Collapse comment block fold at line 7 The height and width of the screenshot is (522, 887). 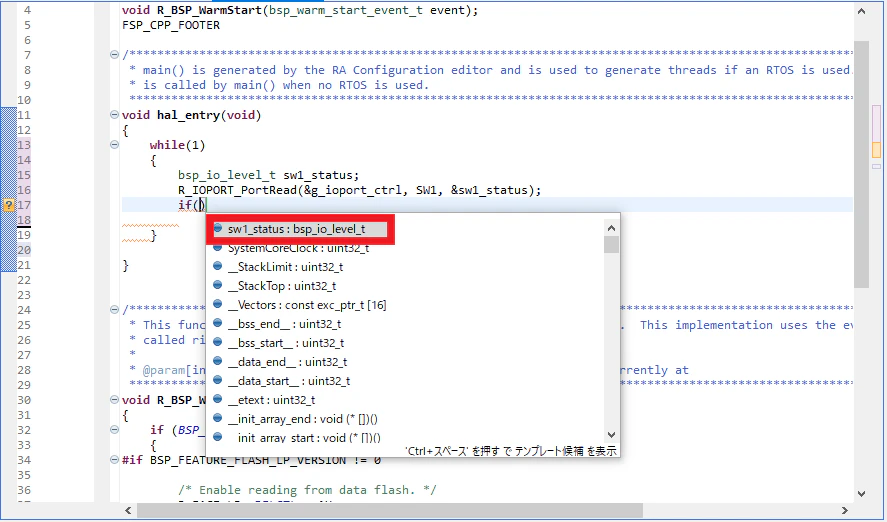coord(114,55)
